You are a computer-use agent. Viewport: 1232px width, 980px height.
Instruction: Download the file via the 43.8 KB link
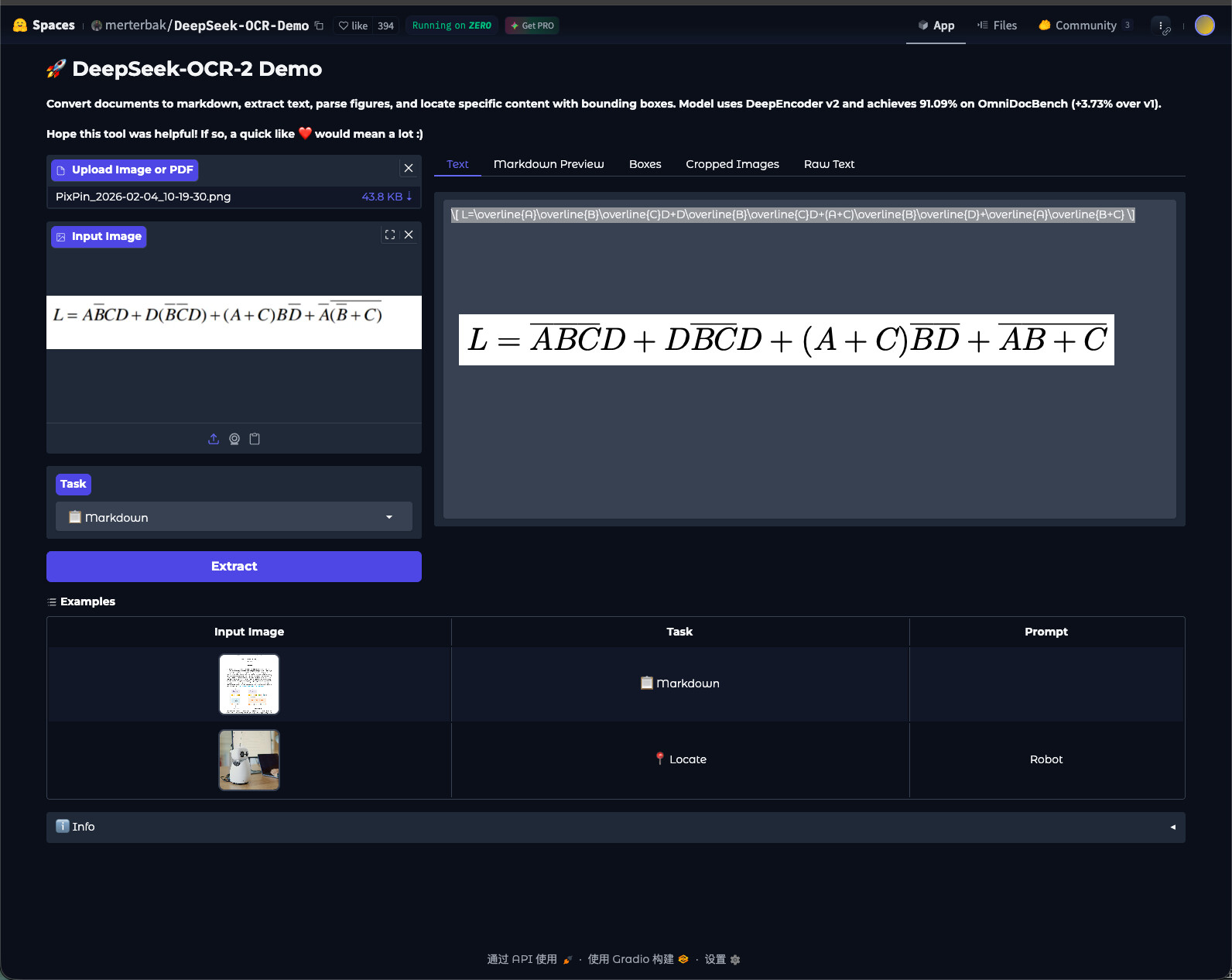click(387, 197)
